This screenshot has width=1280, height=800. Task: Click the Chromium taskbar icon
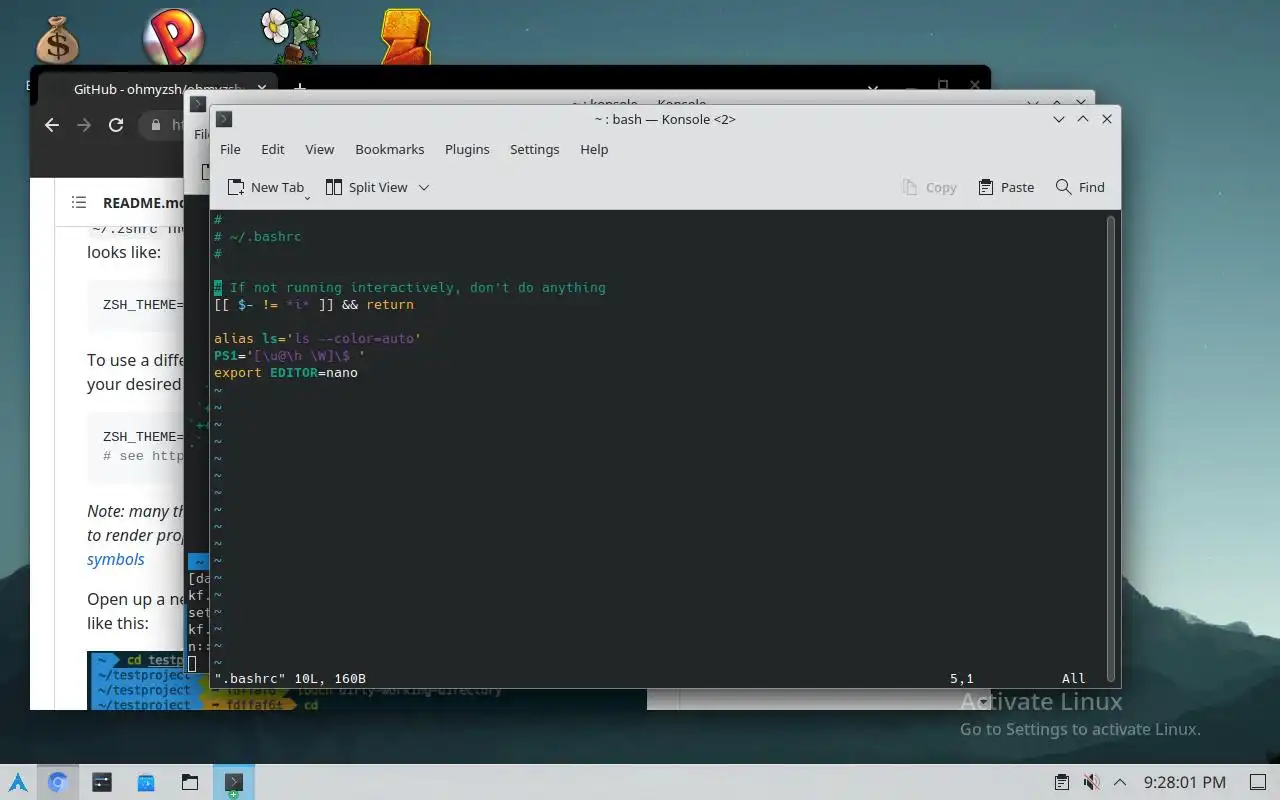pos(58,782)
